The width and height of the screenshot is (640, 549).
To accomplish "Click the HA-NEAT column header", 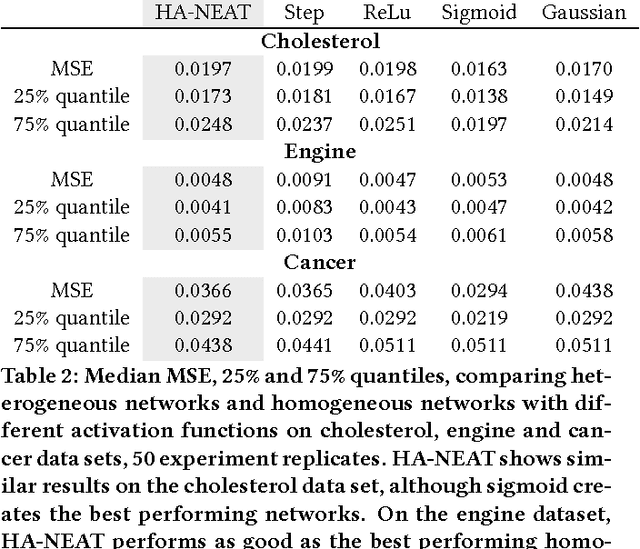I will tap(203, 14).
